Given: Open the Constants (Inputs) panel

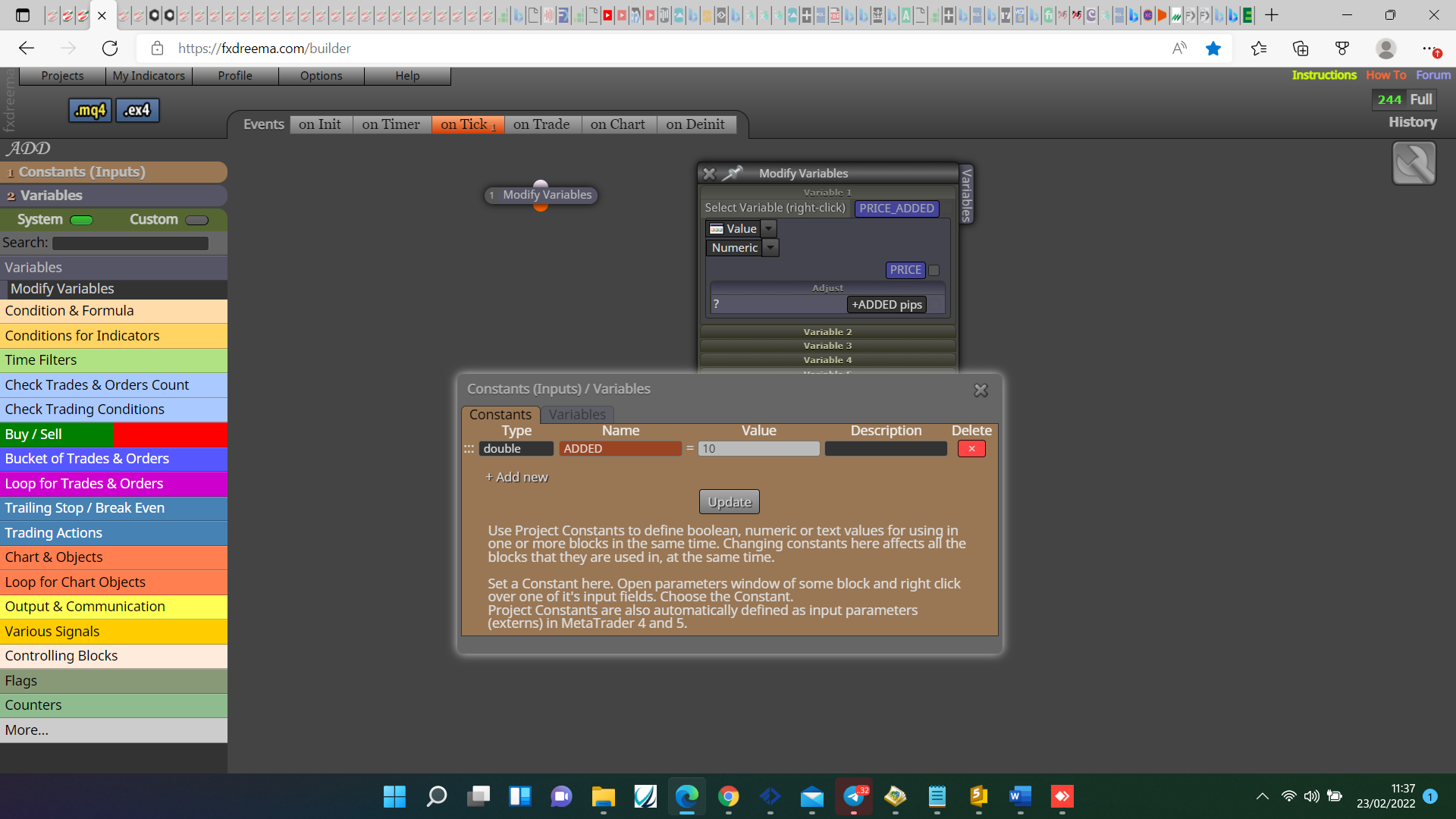Looking at the screenshot, I should point(114,172).
